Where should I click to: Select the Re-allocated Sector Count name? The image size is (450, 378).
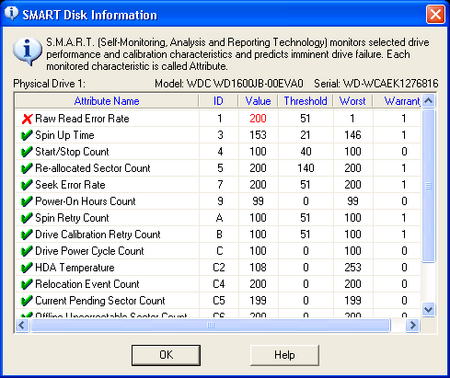pyautogui.click(x=93, y=168)
